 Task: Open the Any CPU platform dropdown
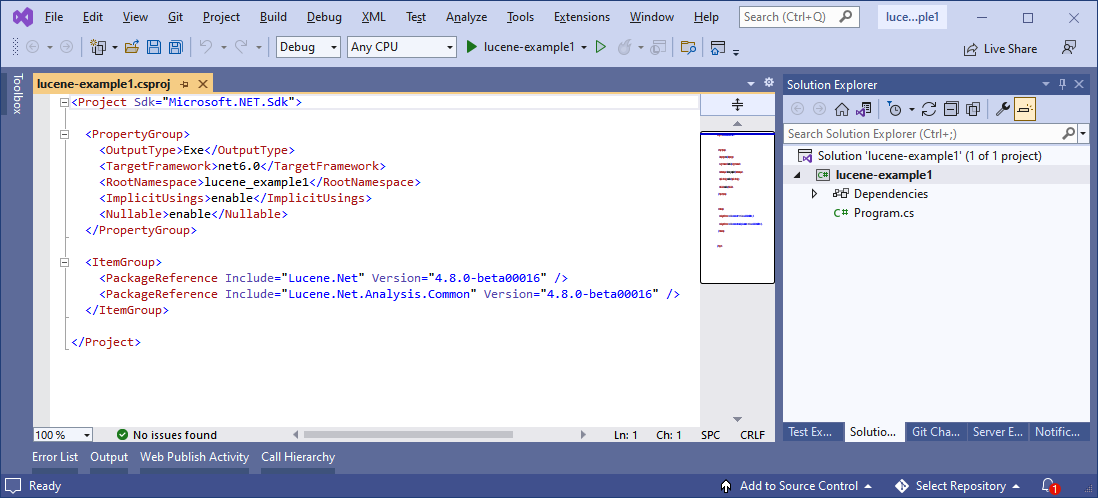coord(401,47)
